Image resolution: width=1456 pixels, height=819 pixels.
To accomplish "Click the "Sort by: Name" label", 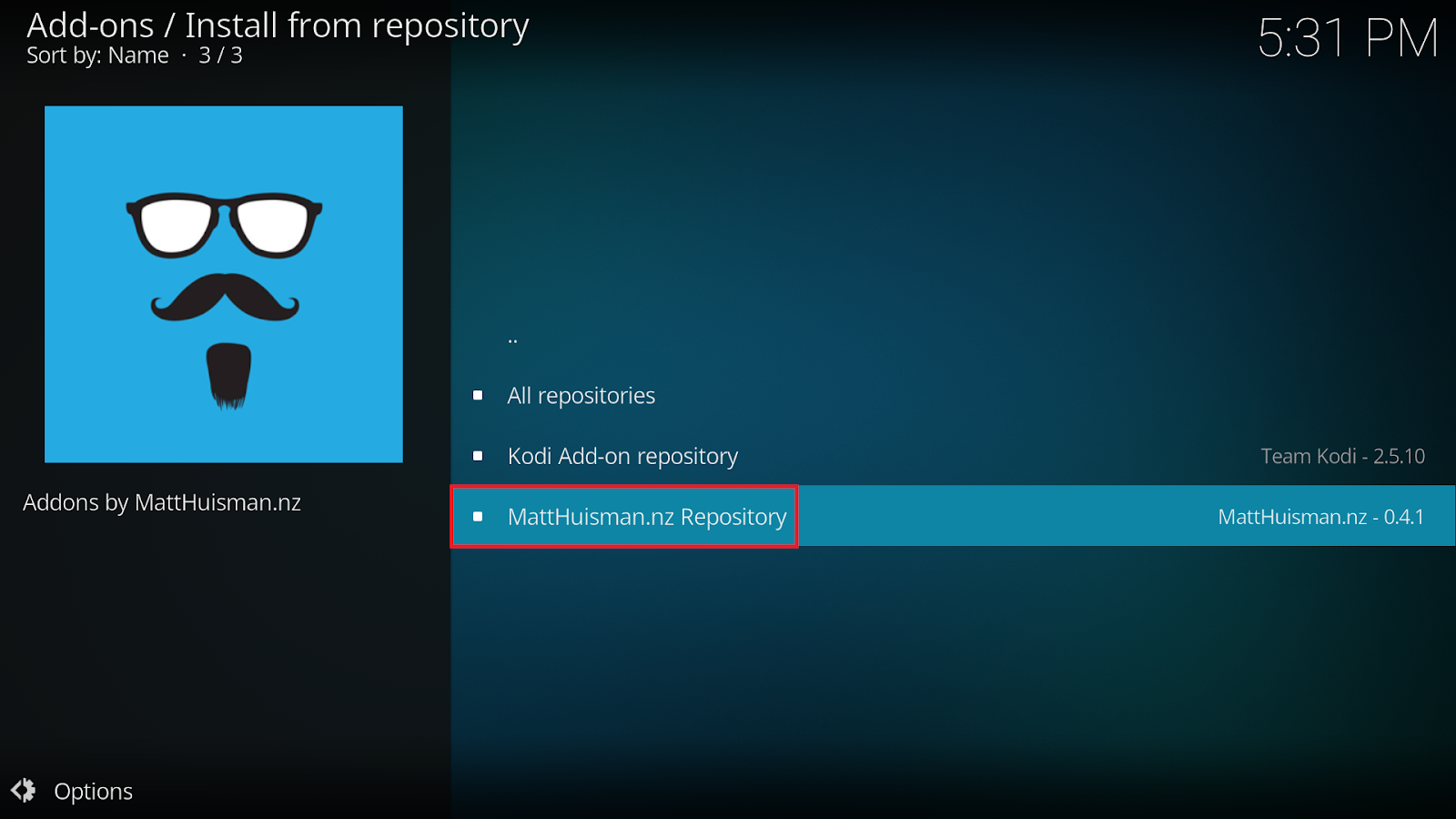I will (97, 56).
